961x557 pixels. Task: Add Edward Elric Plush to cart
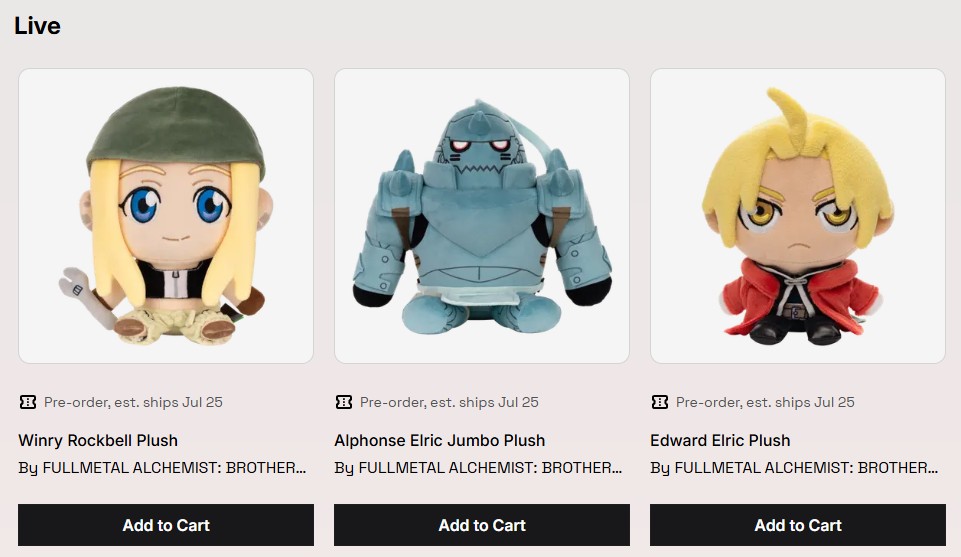tap(798, 525)
